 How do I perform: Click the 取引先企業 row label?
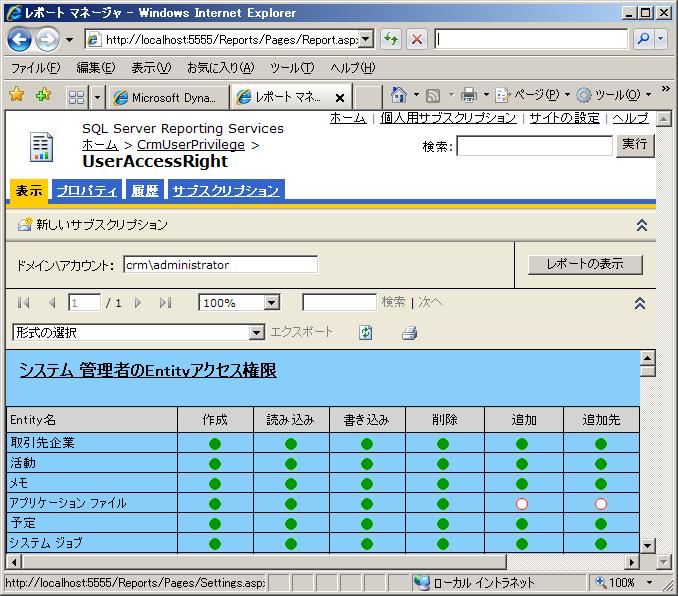point(42,442)
